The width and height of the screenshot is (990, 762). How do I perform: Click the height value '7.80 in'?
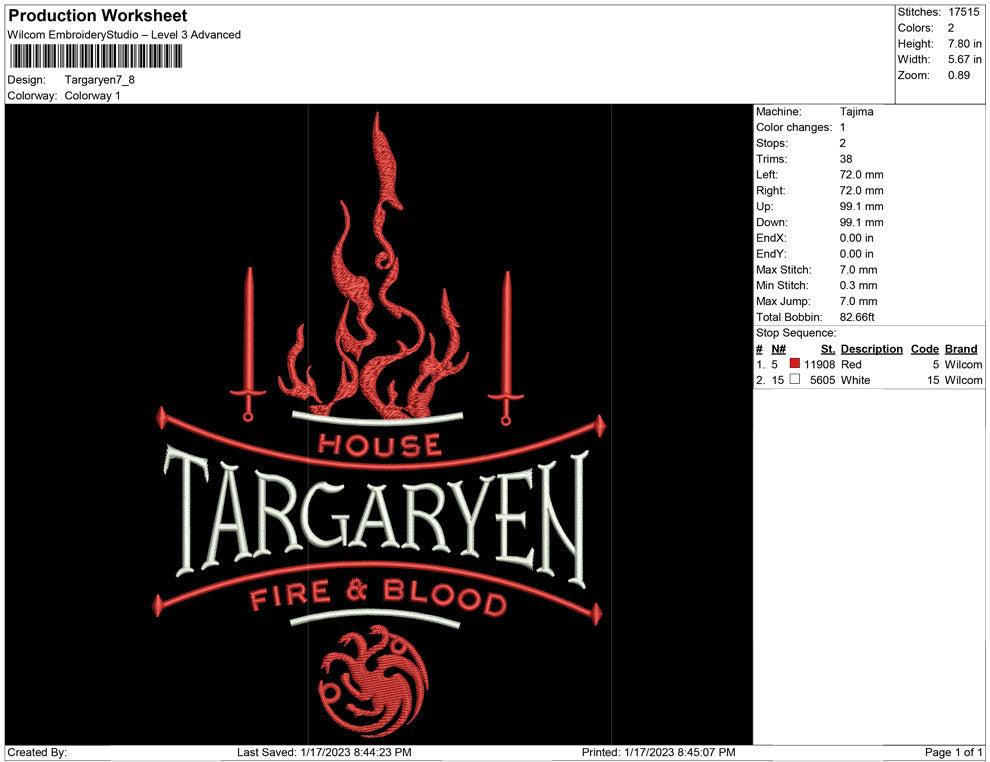965,44
